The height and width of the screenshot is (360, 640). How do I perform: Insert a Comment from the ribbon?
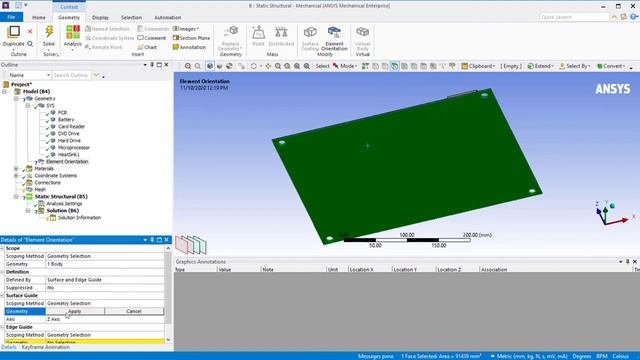[152, 38]
